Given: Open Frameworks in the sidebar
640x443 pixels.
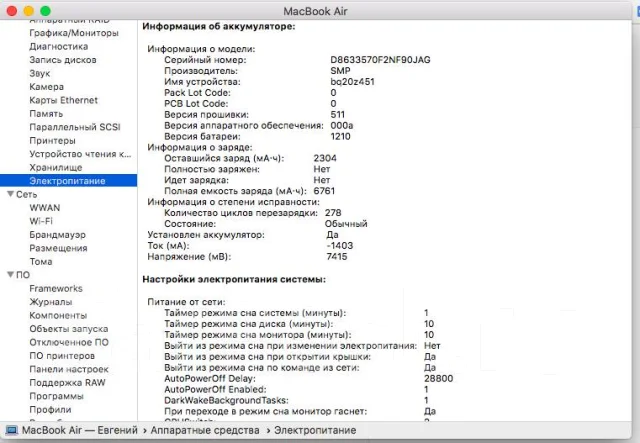Looking at the screenshot, I should 56,289.
